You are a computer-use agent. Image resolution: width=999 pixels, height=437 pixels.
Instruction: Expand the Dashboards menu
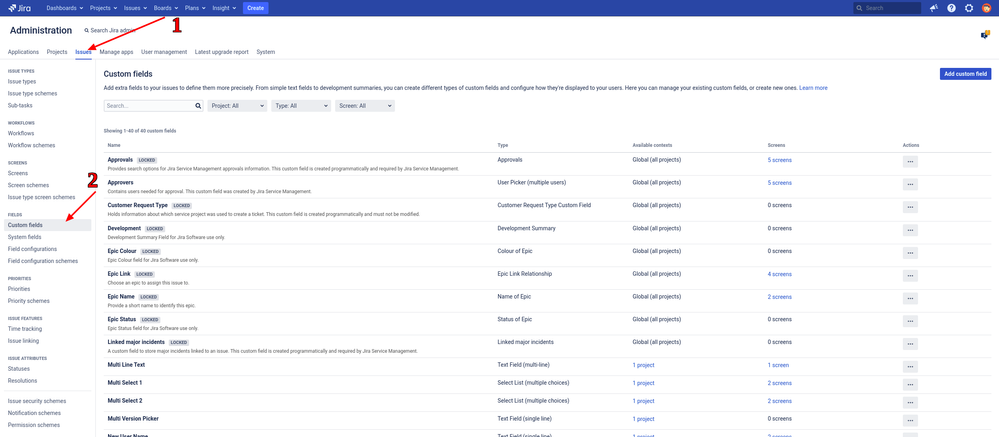(64, 8)
